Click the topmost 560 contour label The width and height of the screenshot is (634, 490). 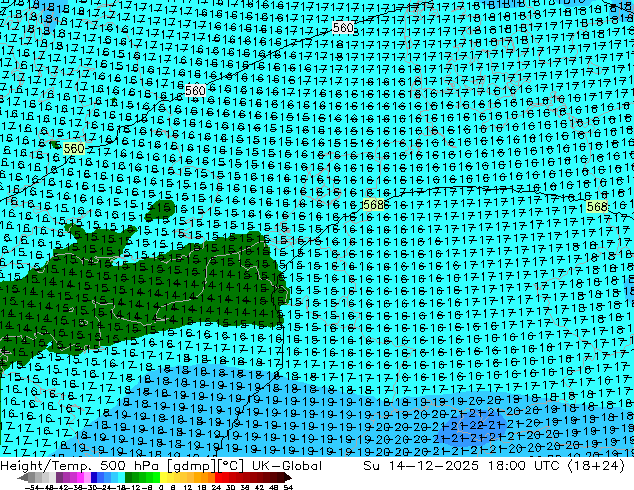pos(343,28)
